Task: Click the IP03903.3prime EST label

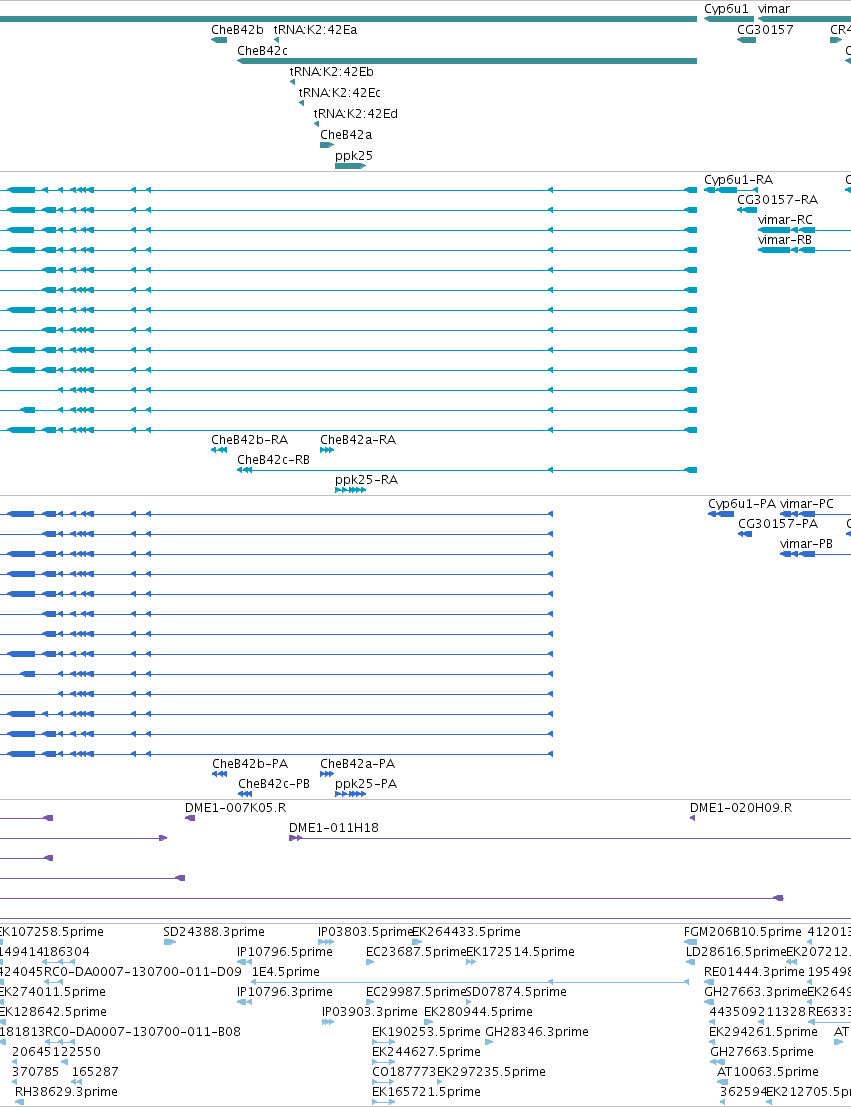Action: pos(370,1012)
